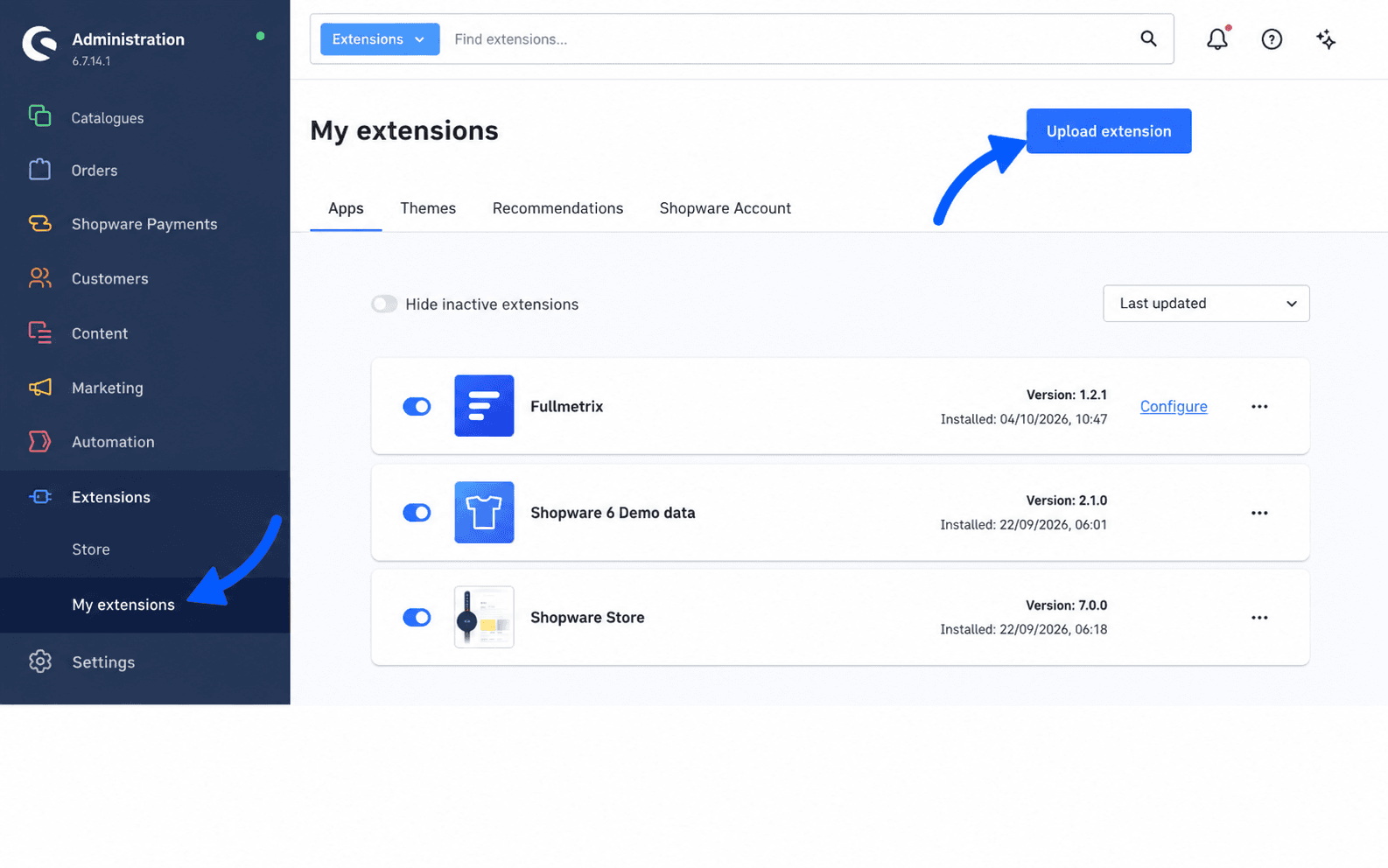The height and width of the screenshot is (868, 1388).
Task: Switch to the Themes tab
Action: 428,208
